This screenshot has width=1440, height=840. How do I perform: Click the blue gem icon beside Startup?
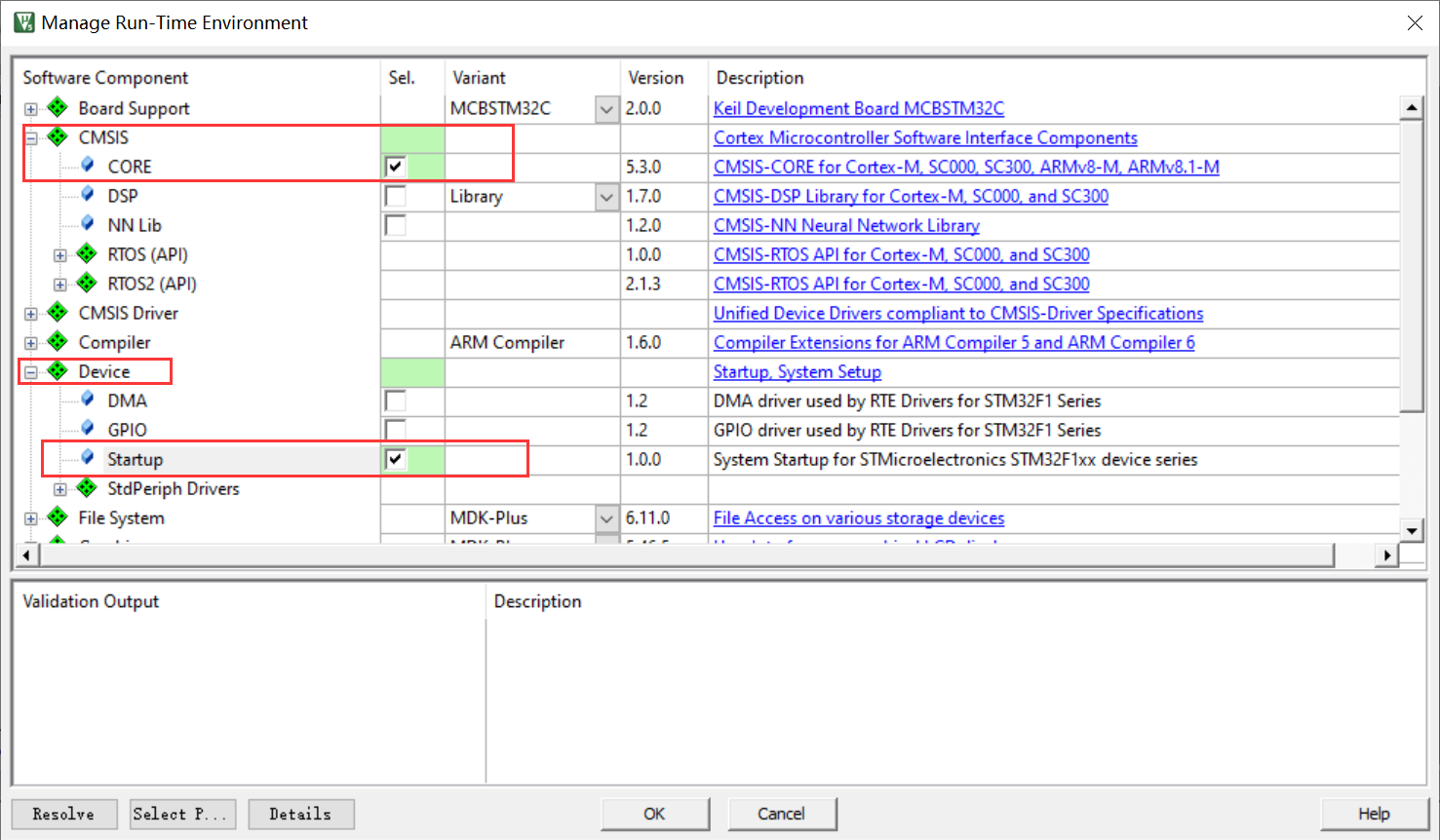pyautogui.click(x=88, y=457)
